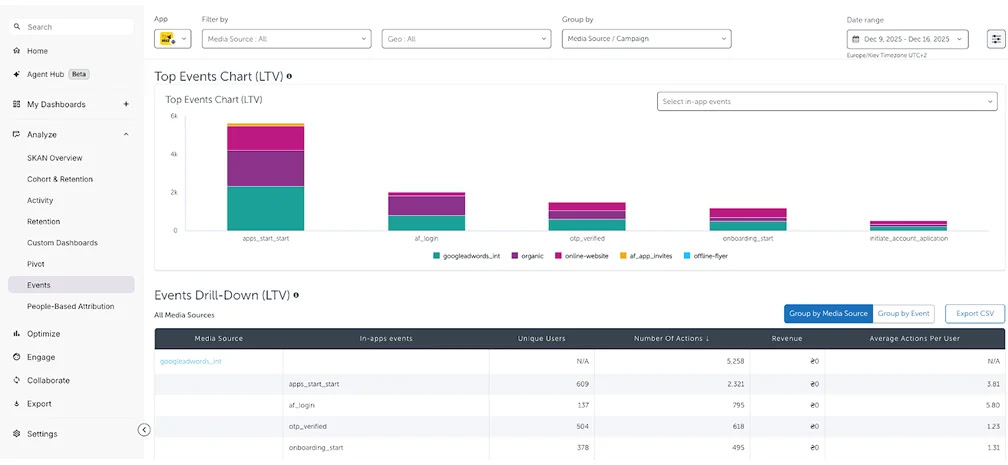Click the Home icon in sidebar
The height and width of the screenshot is (465, 1008).
click(17, 51)
